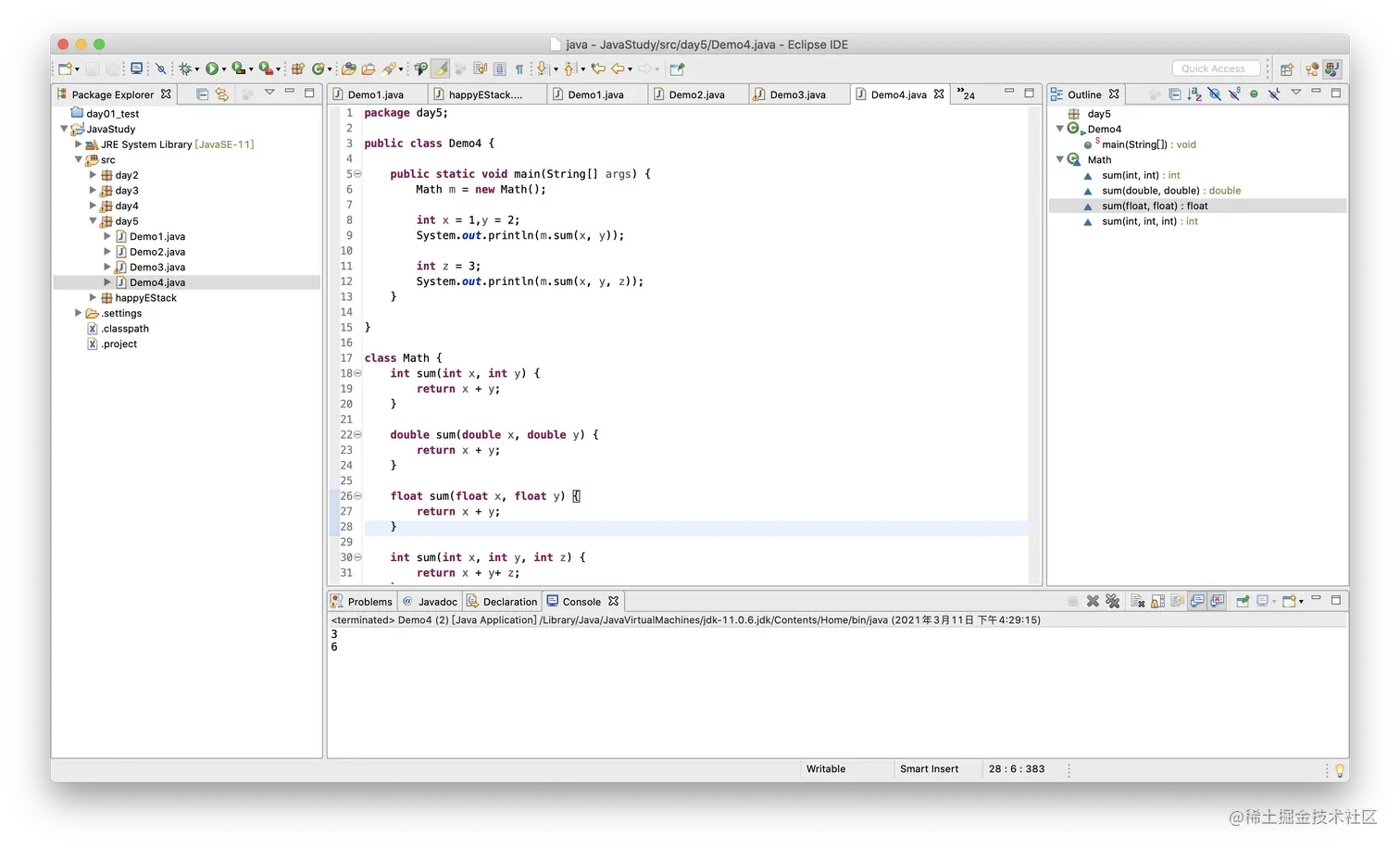Go to Next Annotation arrow
Screen dimensions: 1400x849
pos(542,69)
